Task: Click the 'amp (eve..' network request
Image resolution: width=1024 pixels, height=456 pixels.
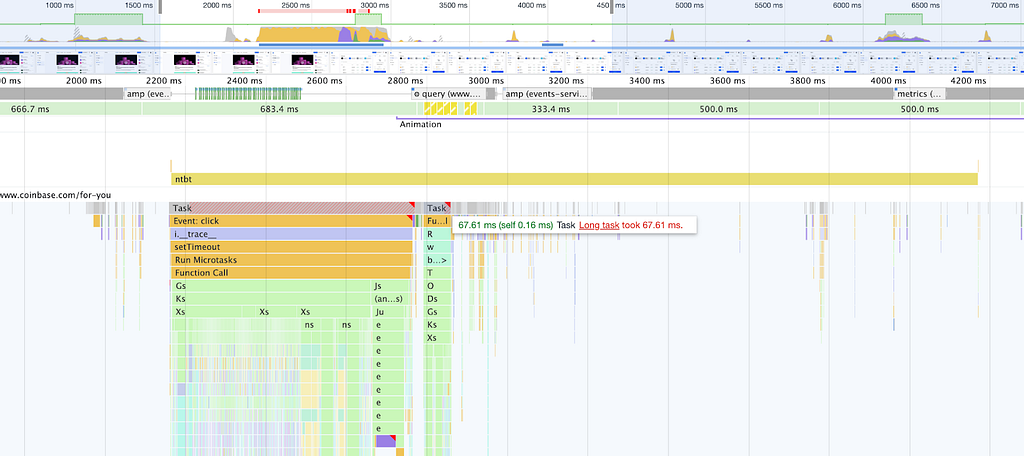Action: [148, 94]
